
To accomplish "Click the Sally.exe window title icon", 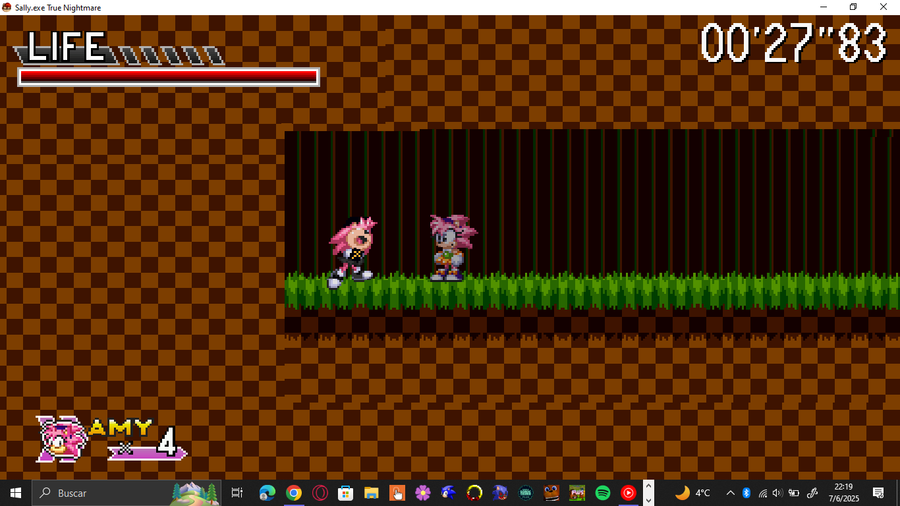I will pyautogui.click(x=7, y=7).
